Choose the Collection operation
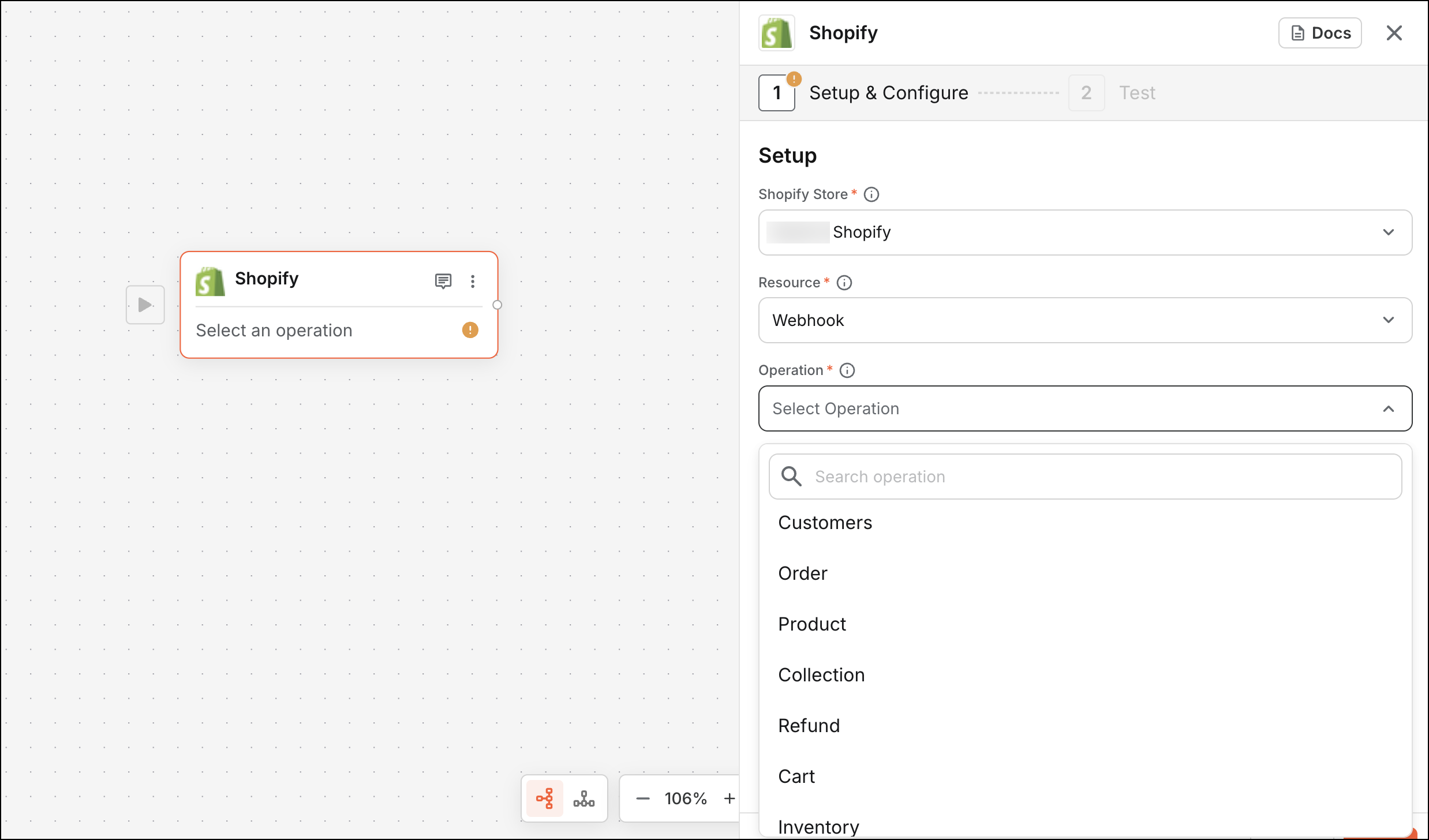This screenshot has width=1429, height=840. tap(1085, 675)
